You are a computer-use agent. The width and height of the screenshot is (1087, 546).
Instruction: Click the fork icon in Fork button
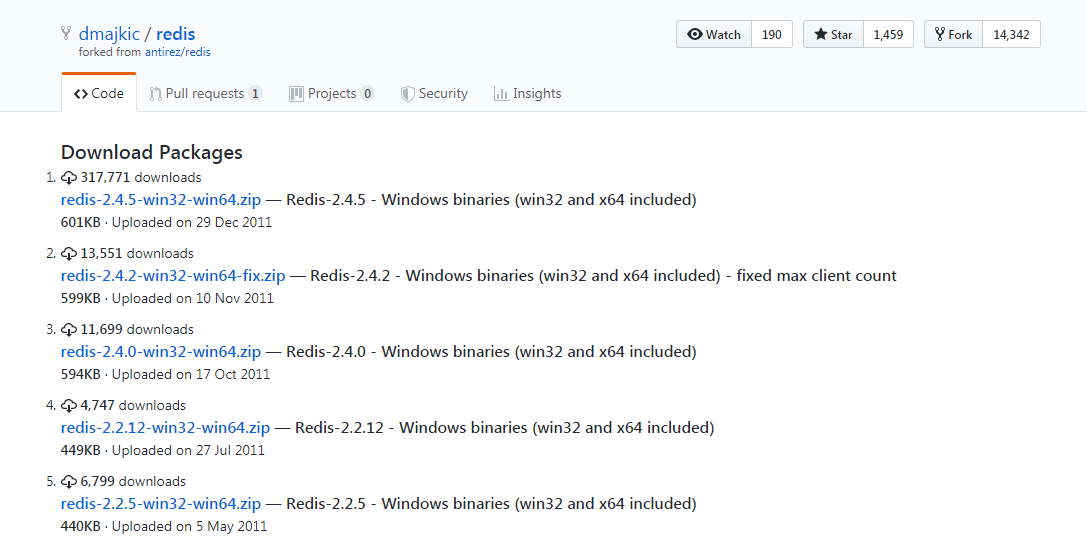tap(940, 34)
